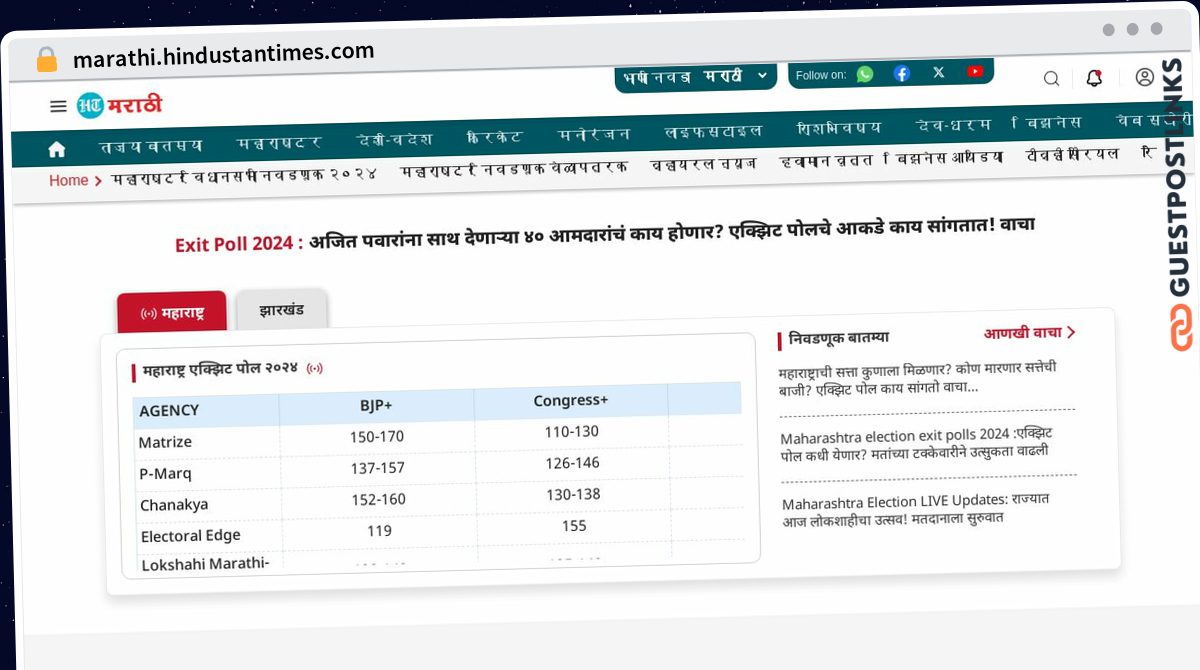
Task: Click the Electoral Edge row label
Action: click(x=190, y=536)
